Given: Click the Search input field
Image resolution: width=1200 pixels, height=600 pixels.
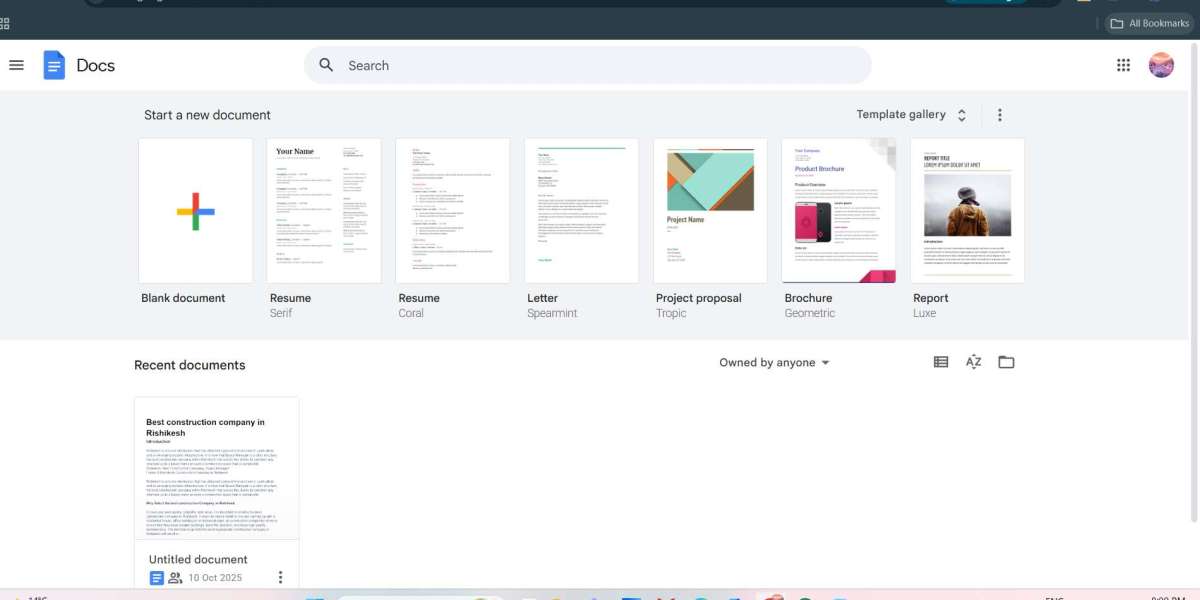Looking at the screenshot, I should (x=600, y=65).
